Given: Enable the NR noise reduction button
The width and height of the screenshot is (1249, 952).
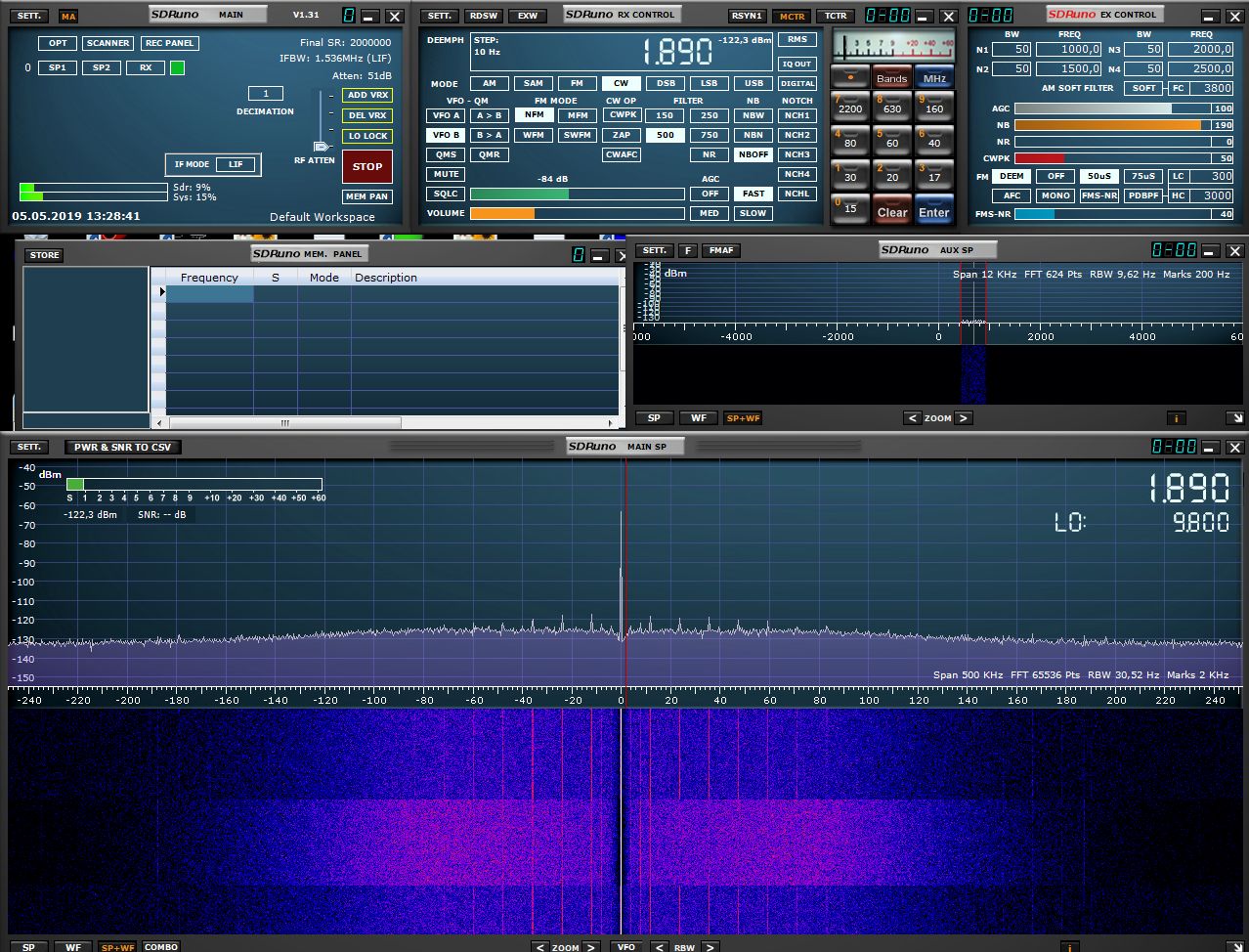Looking at the screenshot, I should tap(710, 154).
